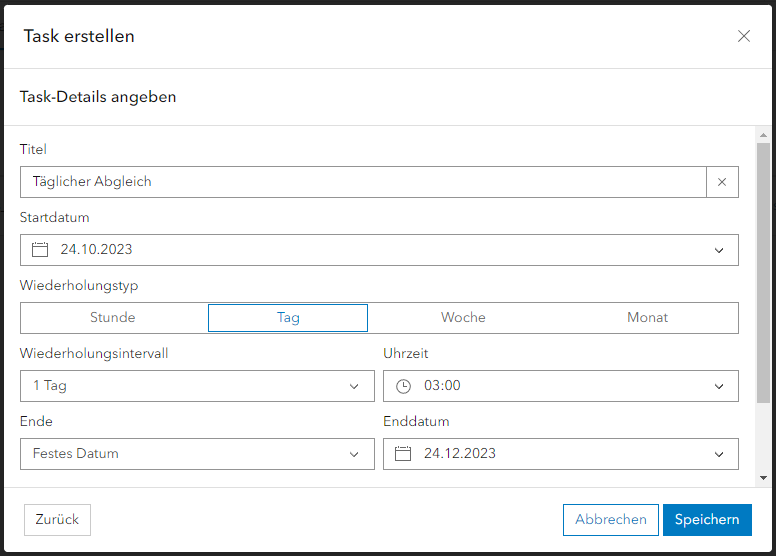Select Monat as Wiederholungstyp
This screenshot has width=776, height=556.
[647, 317]
